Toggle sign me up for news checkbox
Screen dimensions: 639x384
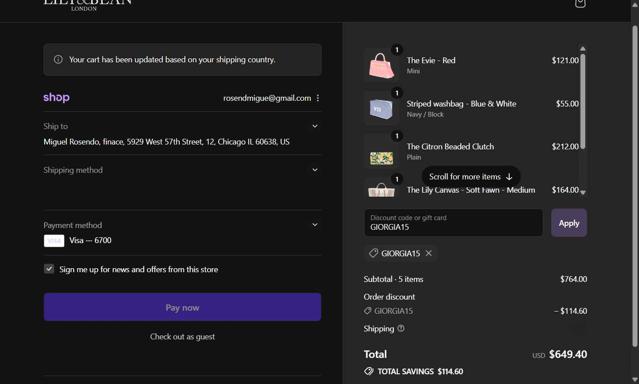(x=49, y=269)
